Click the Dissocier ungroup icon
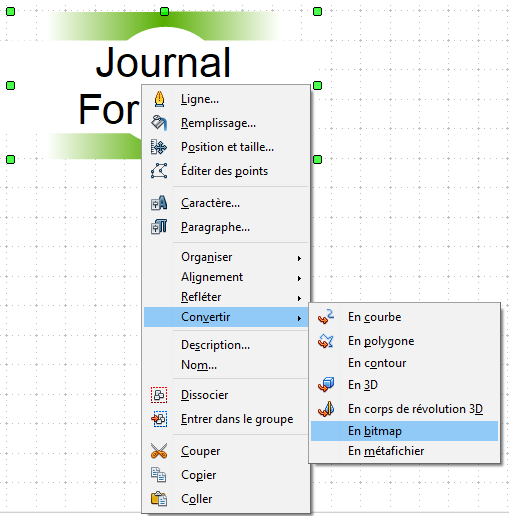This screenshot has height=516, width=509. point(159,395)
